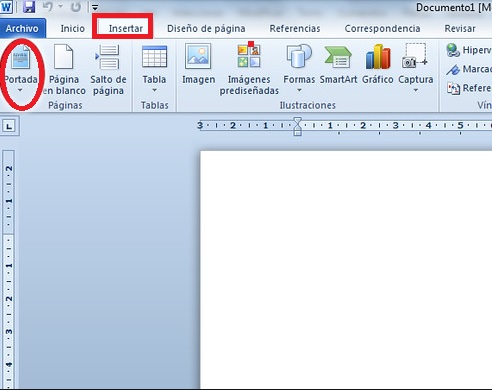
Task: Expand the Formas dropdown arrow
Action: pyautogui.click(x=299, y=90)
